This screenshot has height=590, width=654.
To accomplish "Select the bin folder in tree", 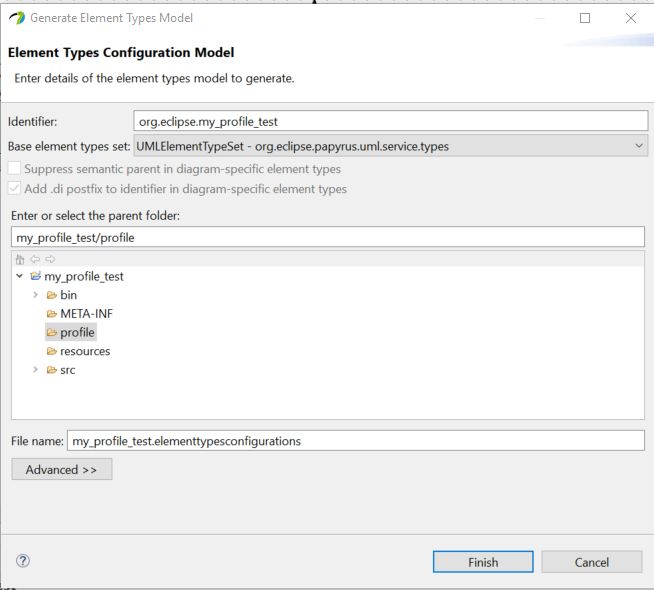I will pos(68,295).
